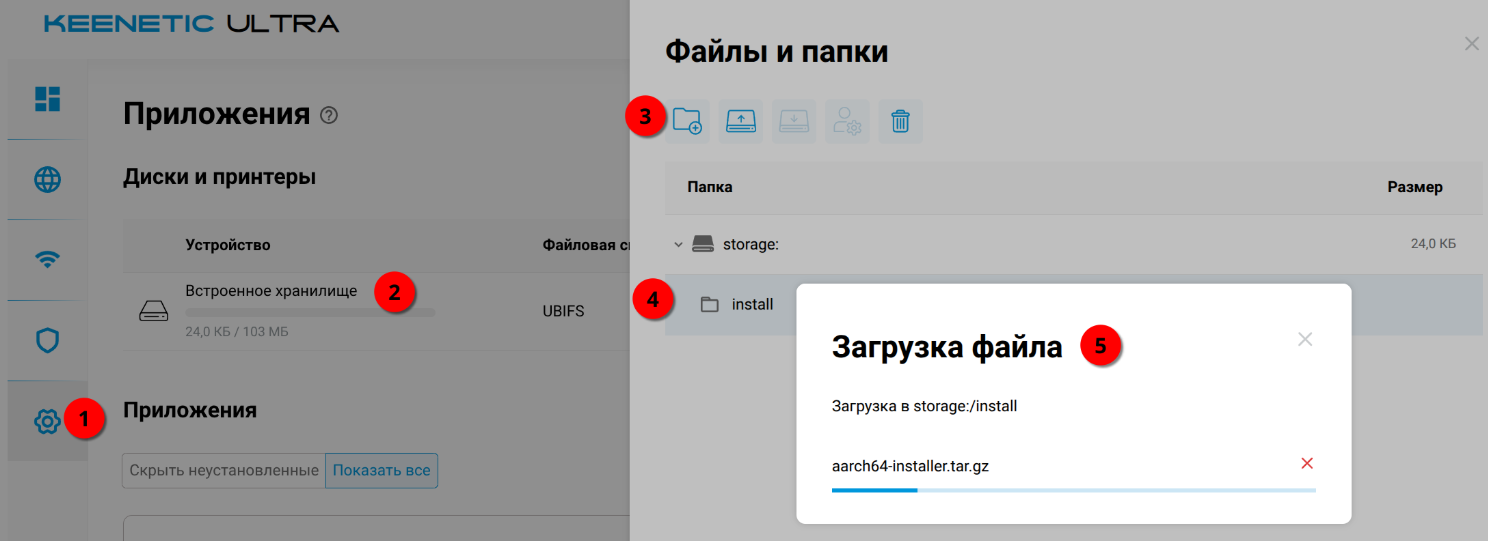Open the Internet globe sidebar section
Viewport: 1488px width, 541px height.
[x=47, y=179]
